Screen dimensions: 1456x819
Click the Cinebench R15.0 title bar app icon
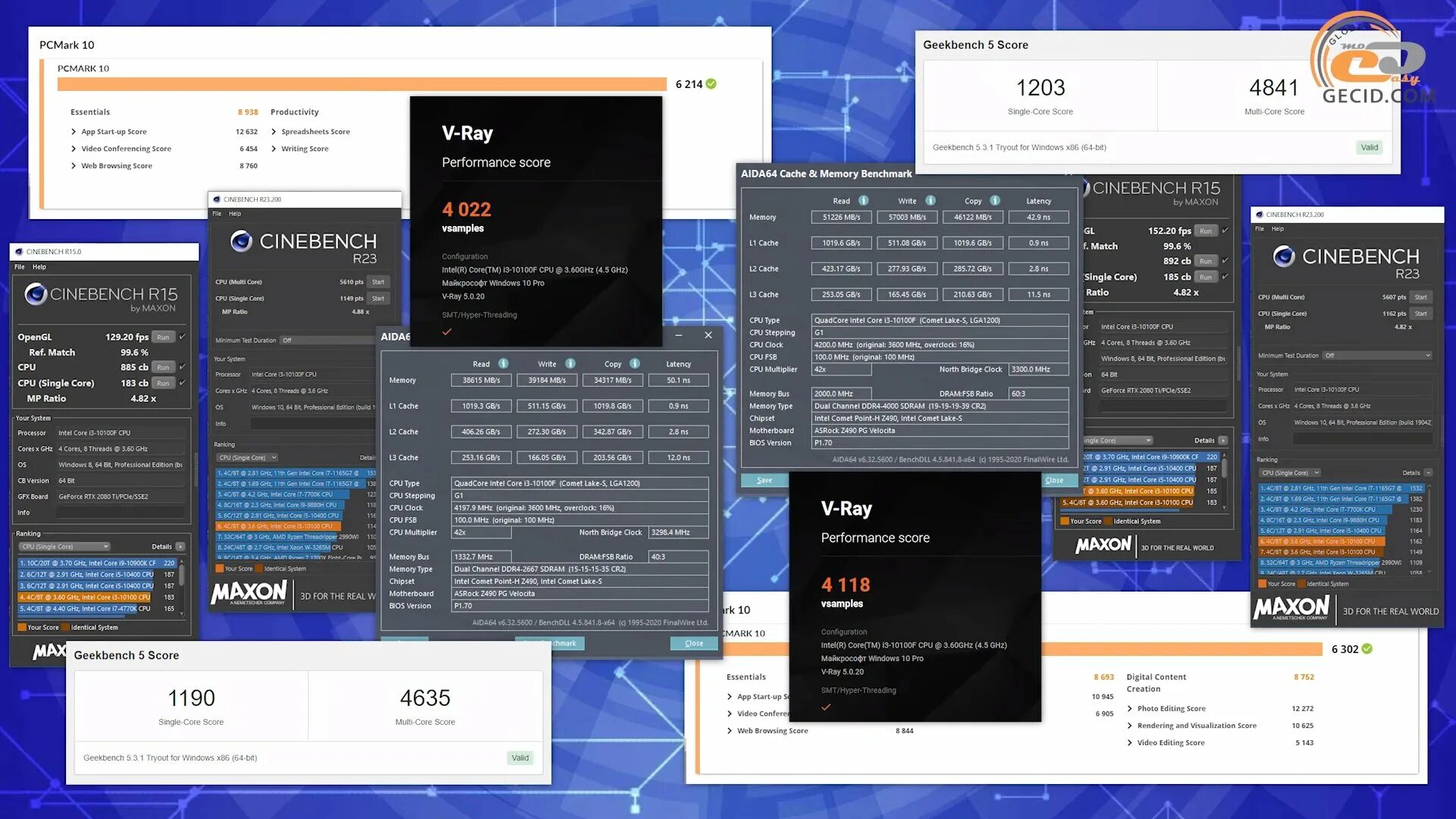pyautogui.click(x=19, y=252)
